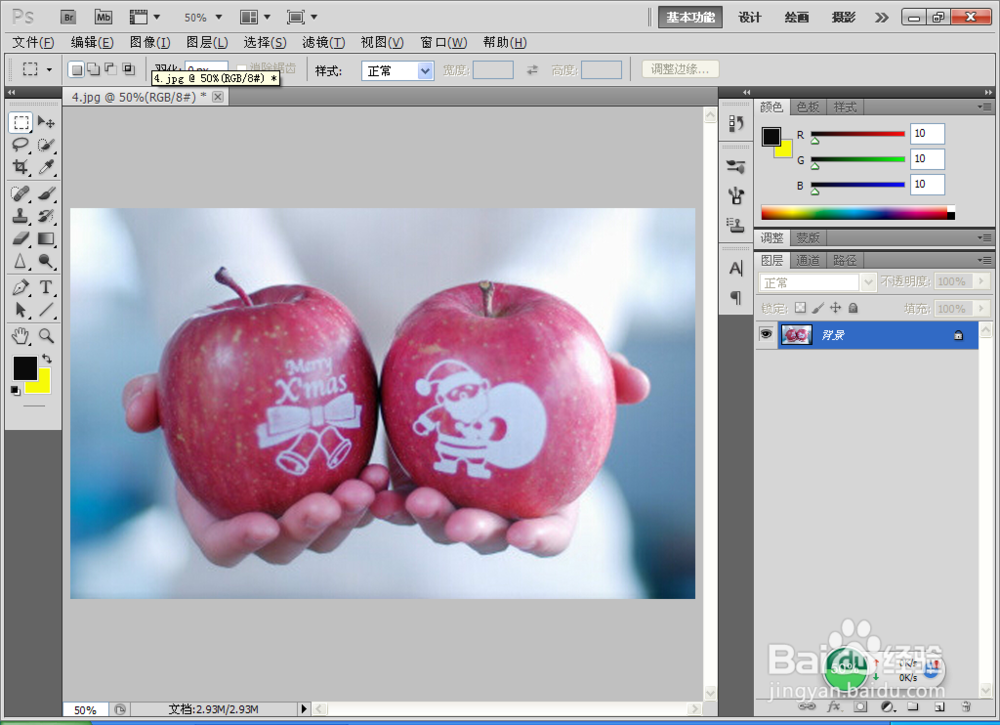Viewport: 1000px width, 725px height.
Task: Select the Pen tool
Action: (x=21, y=287)
